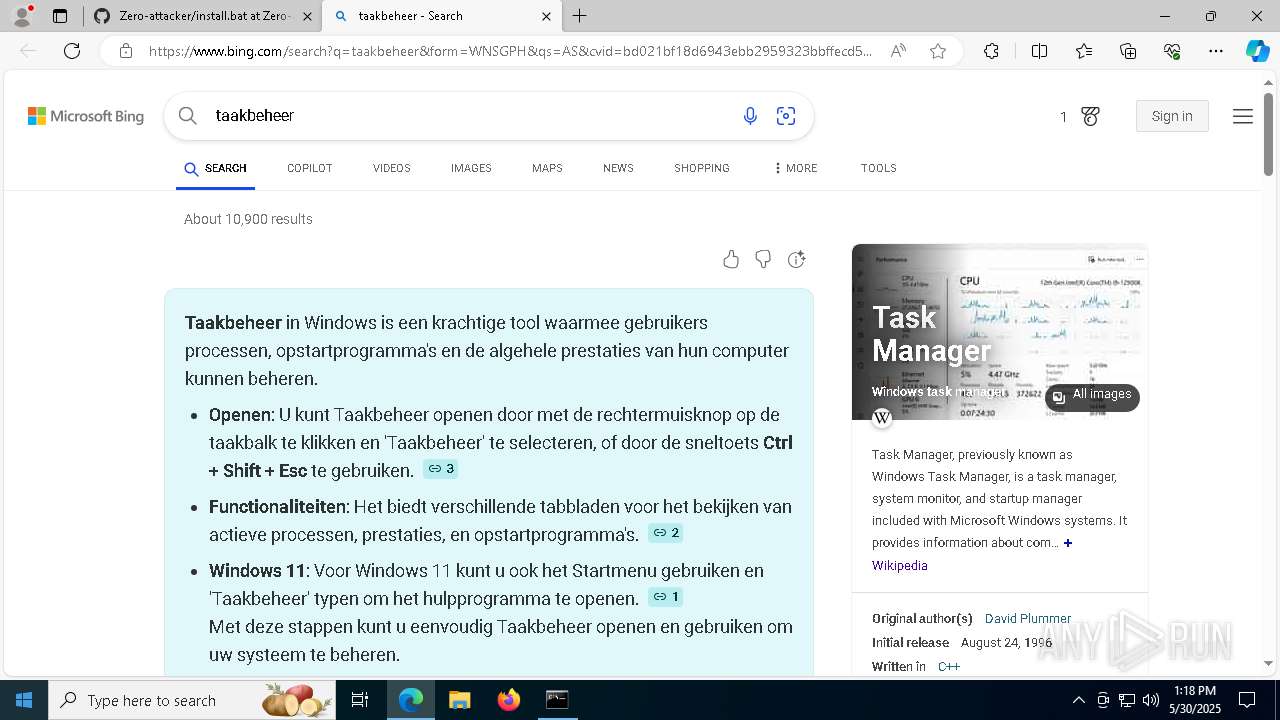1280x720 pixels.
Task: Open the VIDEOS search tab
Action: tap(392, 168)
